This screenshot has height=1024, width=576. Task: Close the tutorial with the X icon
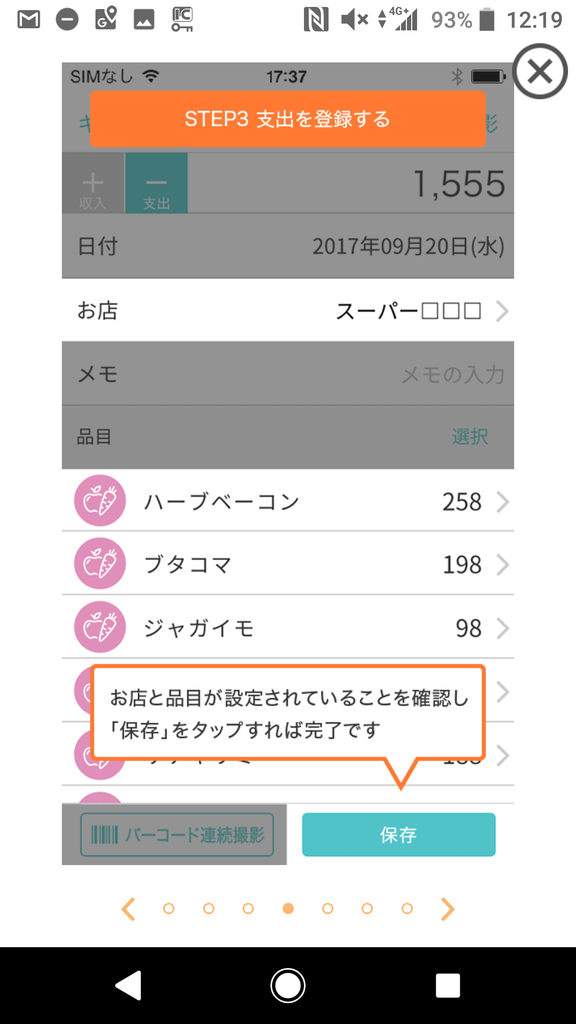point(539,71)
